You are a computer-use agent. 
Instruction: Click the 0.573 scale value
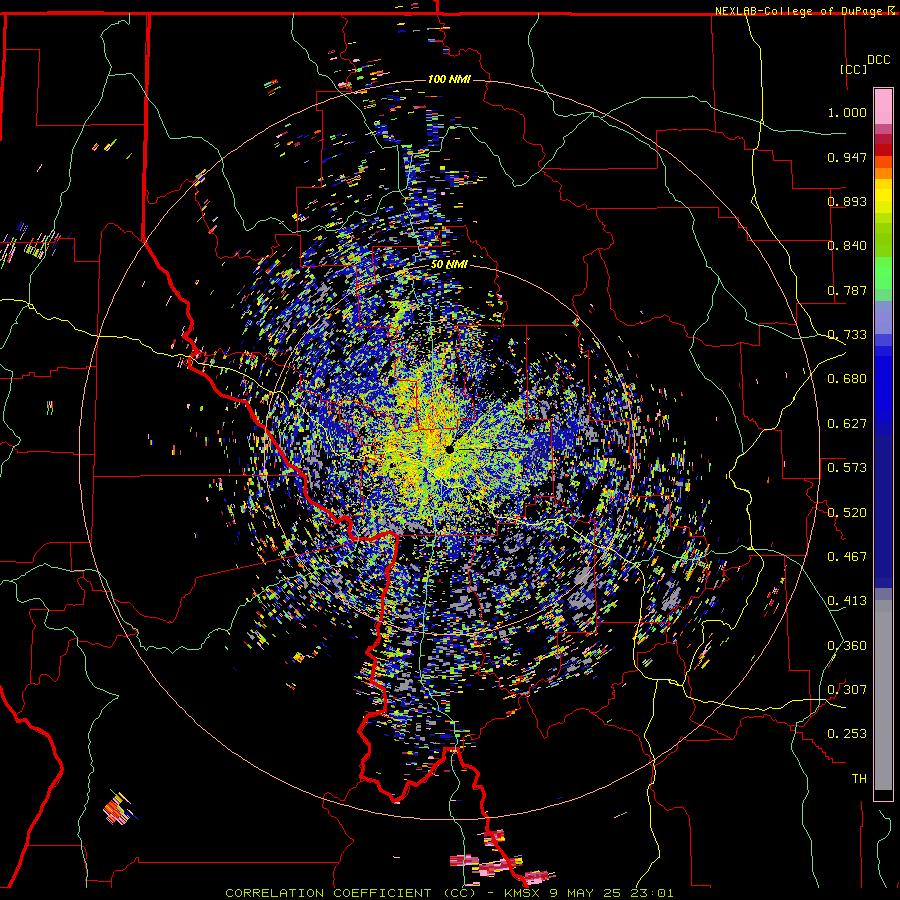(847, 468)
